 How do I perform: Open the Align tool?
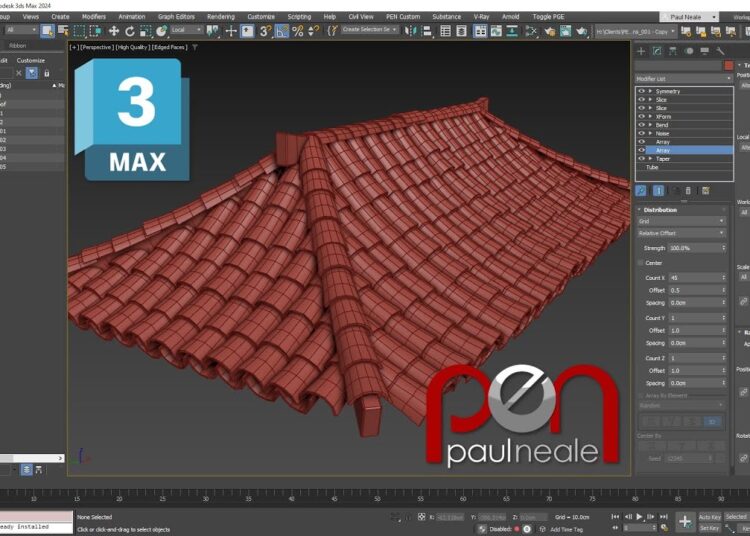pos(426,31)
